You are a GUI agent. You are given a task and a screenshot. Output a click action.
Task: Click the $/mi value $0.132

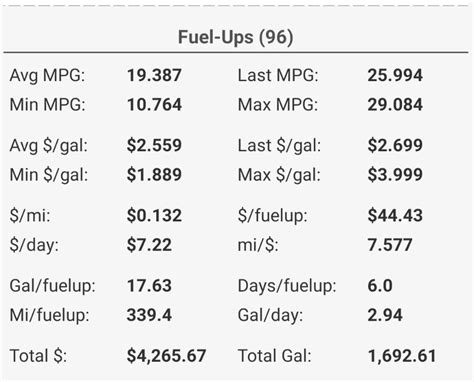154,215
